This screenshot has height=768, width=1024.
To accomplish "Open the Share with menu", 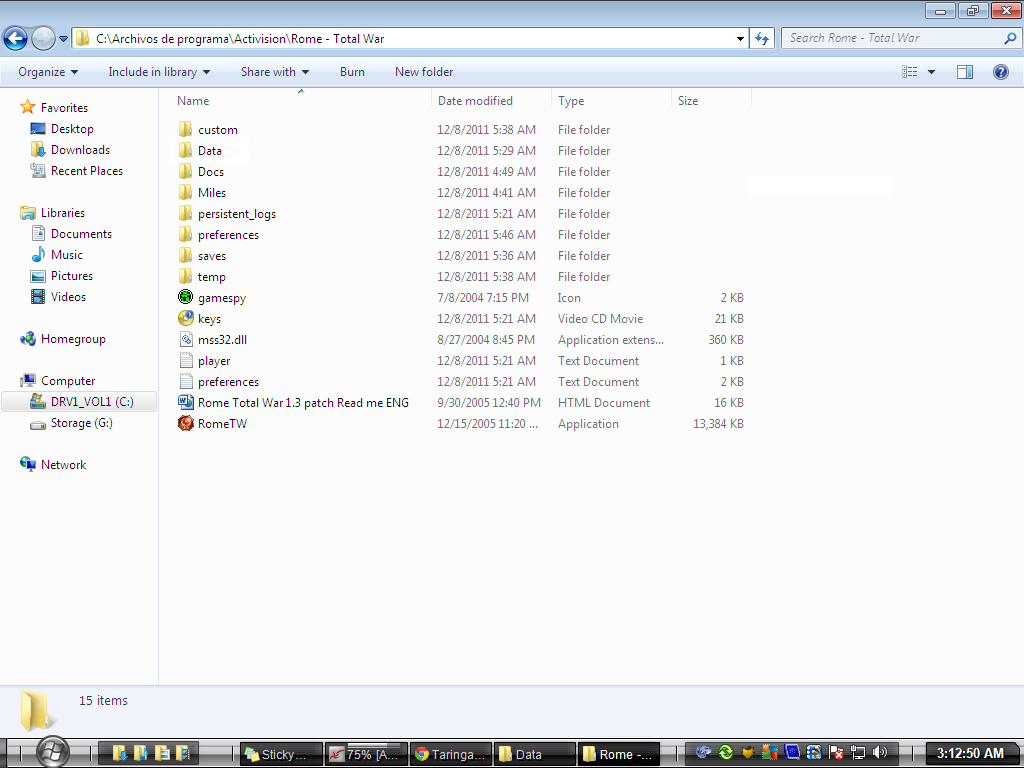I will [275, 72].
